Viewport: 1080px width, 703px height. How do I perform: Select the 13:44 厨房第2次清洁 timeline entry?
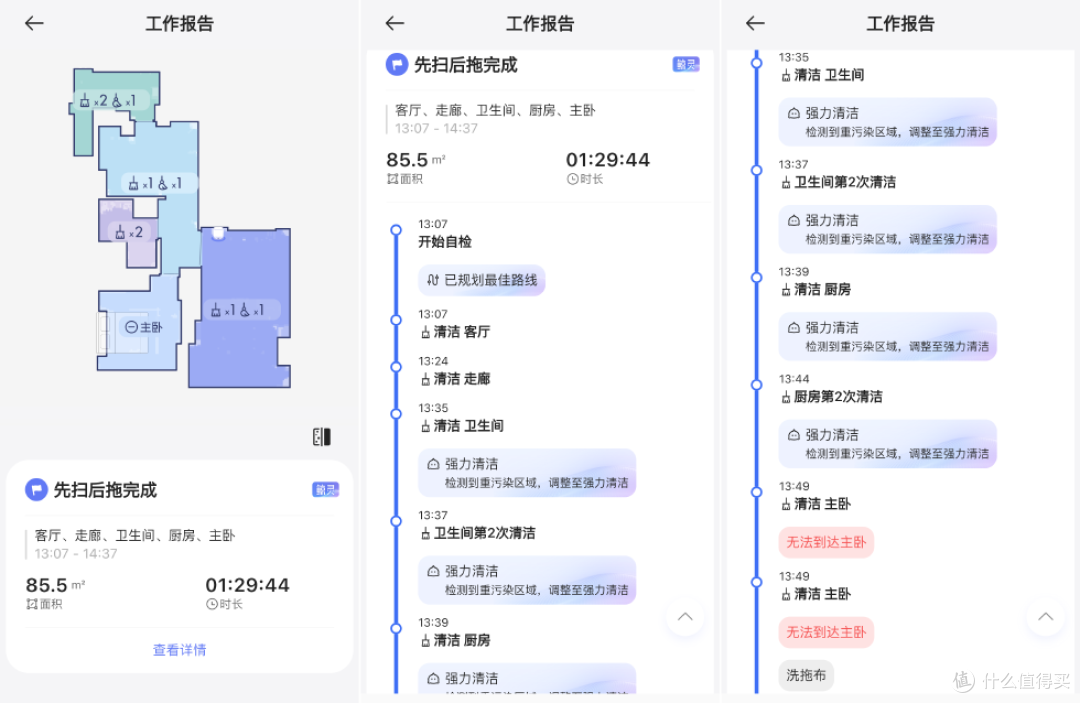click(x=831, y=388)
